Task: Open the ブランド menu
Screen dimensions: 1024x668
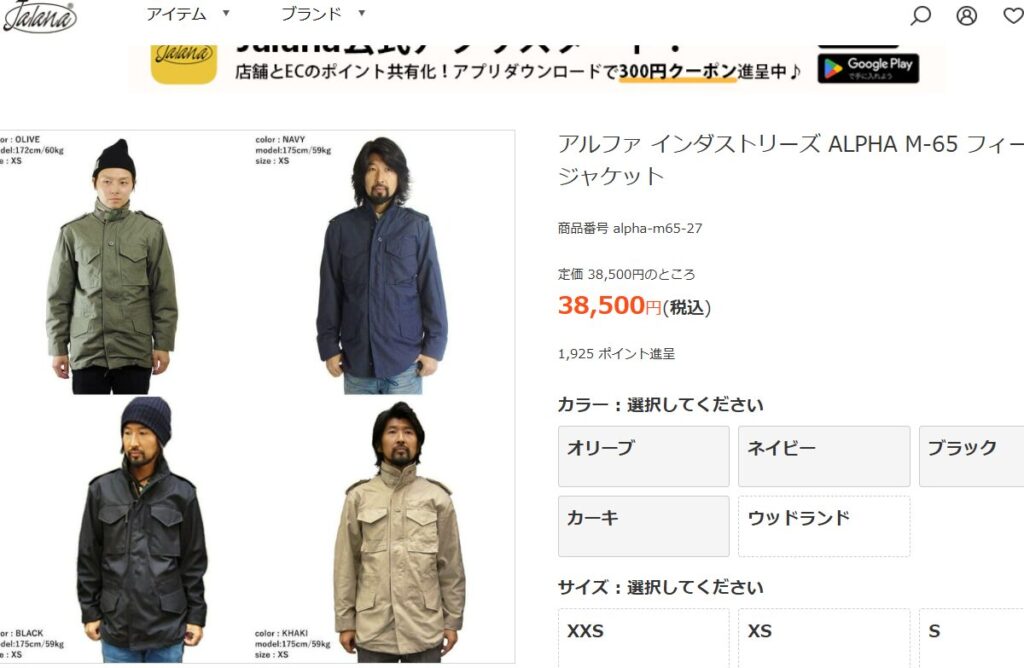Action: pyautogui.click(x=312, y=14)
